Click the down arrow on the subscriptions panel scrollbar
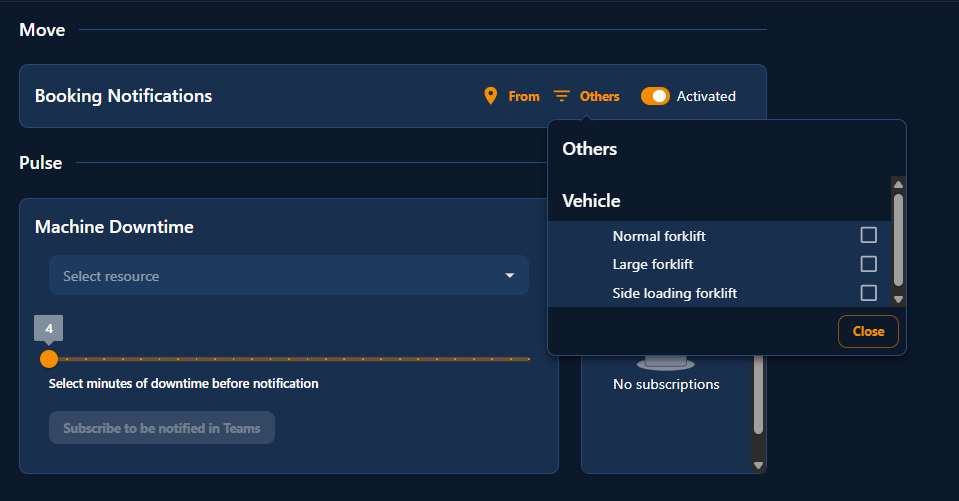 click(x=758, y=465)
